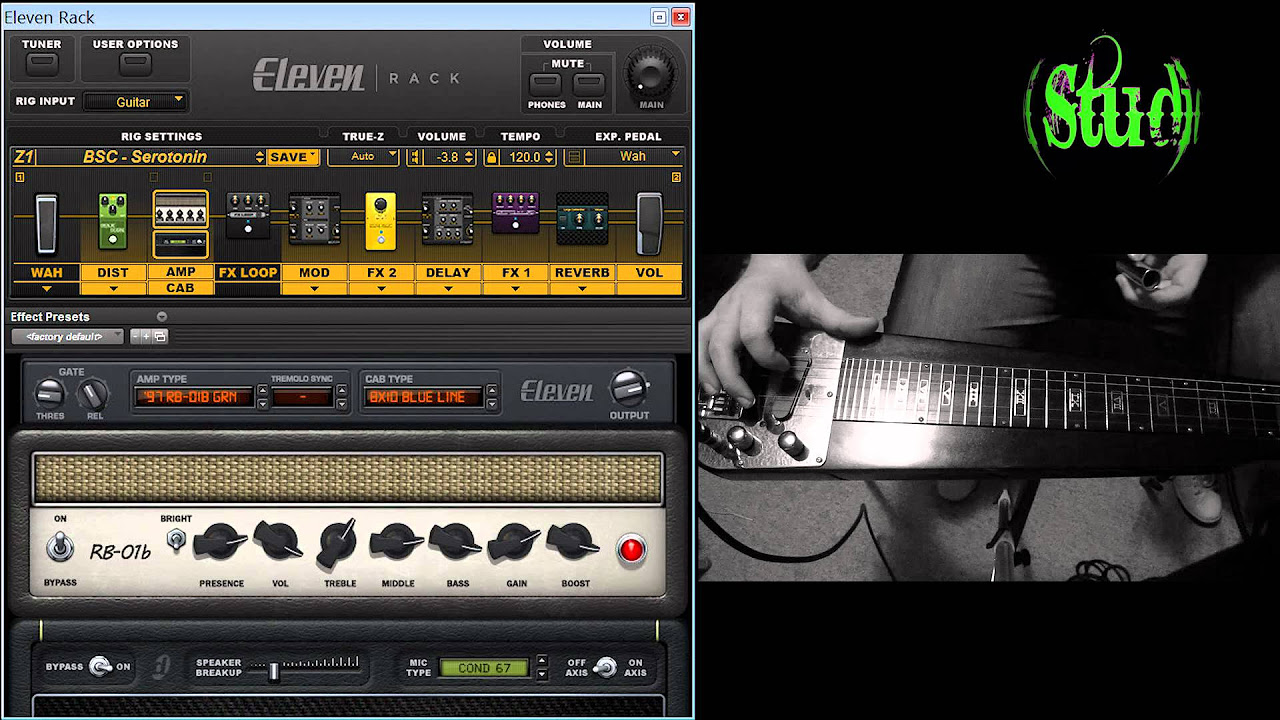Viewport: 1280px width, 720px height.
Task: Select the amp head thumbnail in the chain
Action: click(x=180, y=210)
